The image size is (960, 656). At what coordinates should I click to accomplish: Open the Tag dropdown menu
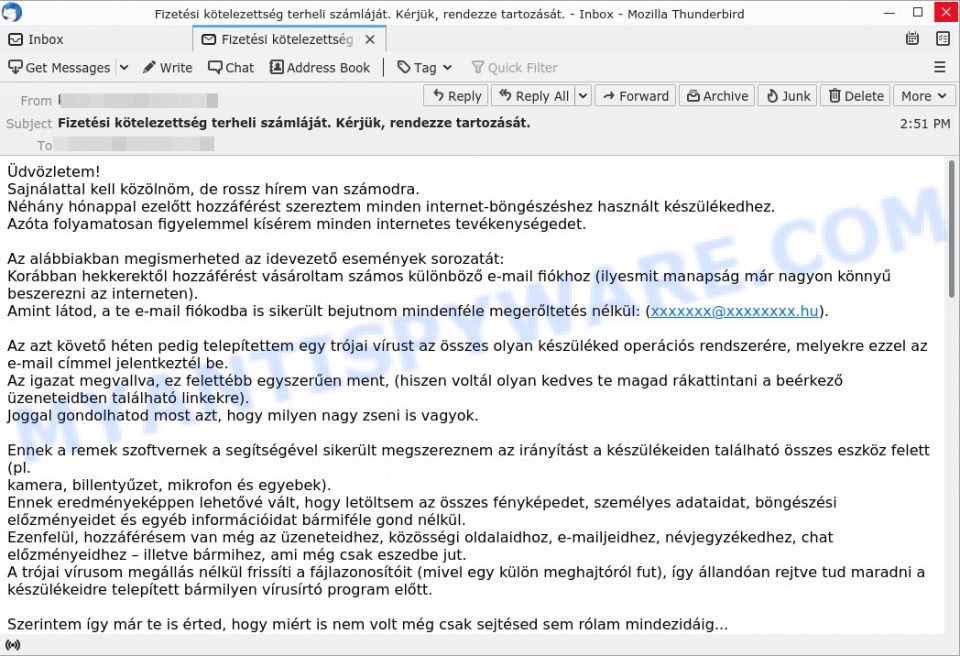[x=424, y=67]
